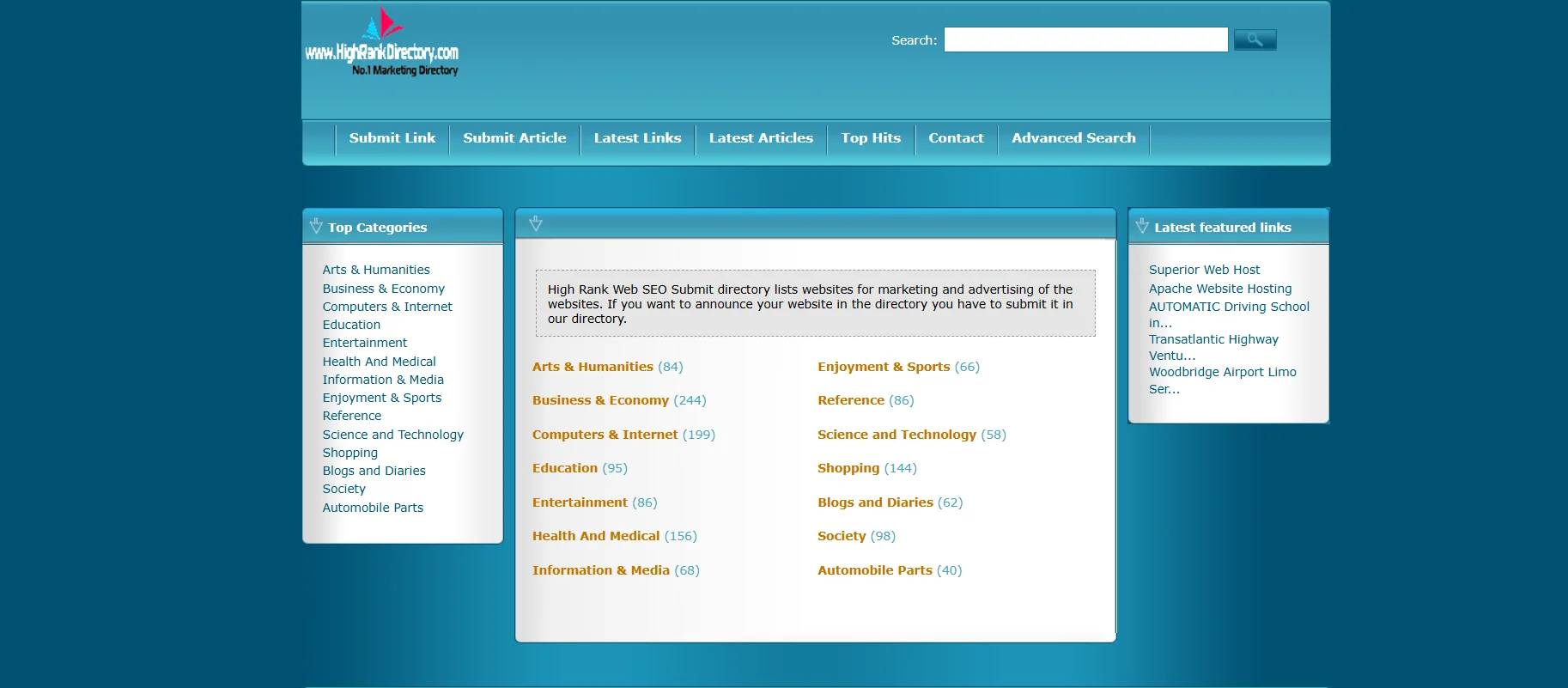This screenshot has height=688, width=1568.
Task: Open Enjoyment & Sports (66) main category
Action: (884, 367)
